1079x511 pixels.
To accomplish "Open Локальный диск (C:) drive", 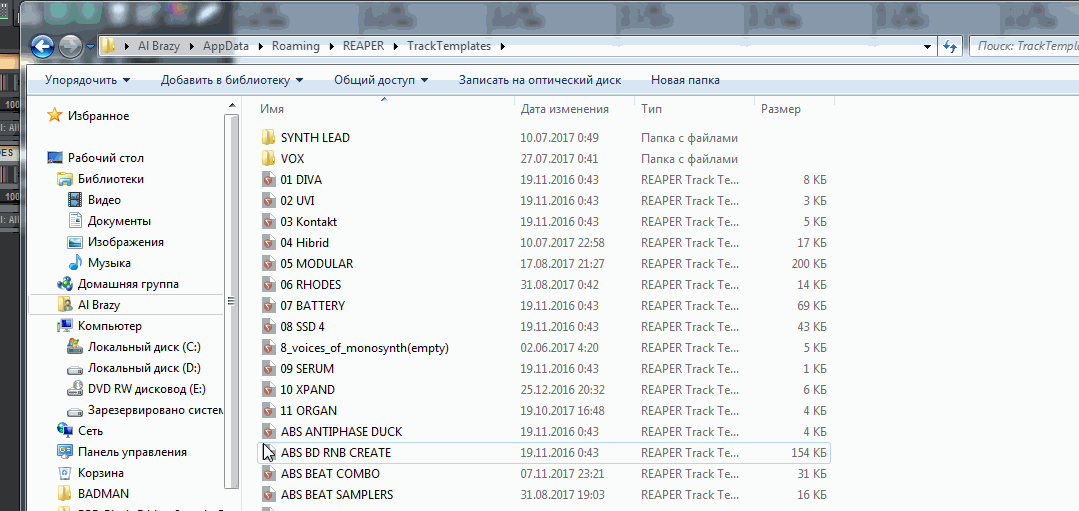I will pyautogui.click(x=144, y=347).
